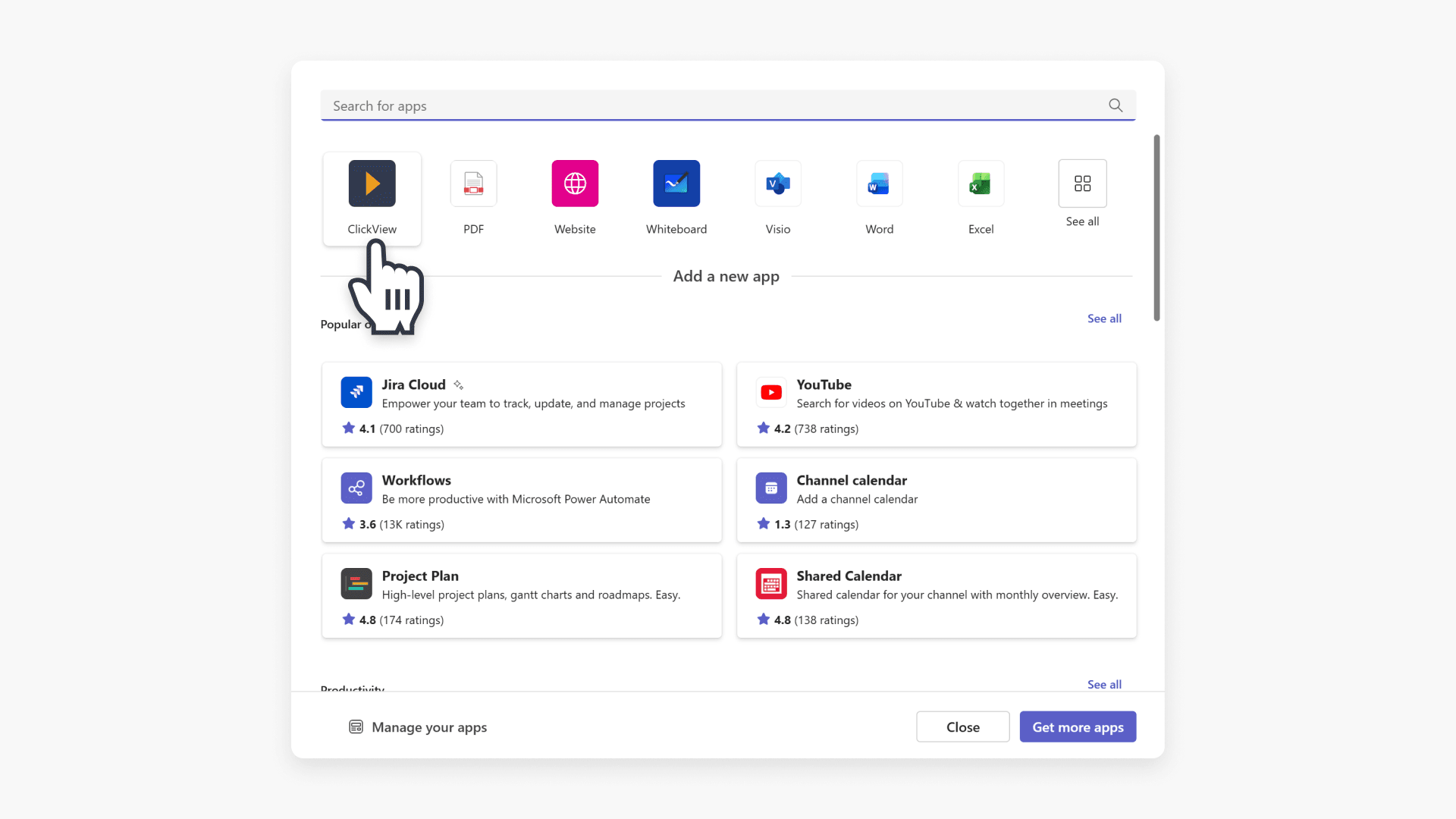Image resolution: width=1456 pixels, height=819 pixels.
Task: Select the Word app icon
Action: tap(879, 184)
